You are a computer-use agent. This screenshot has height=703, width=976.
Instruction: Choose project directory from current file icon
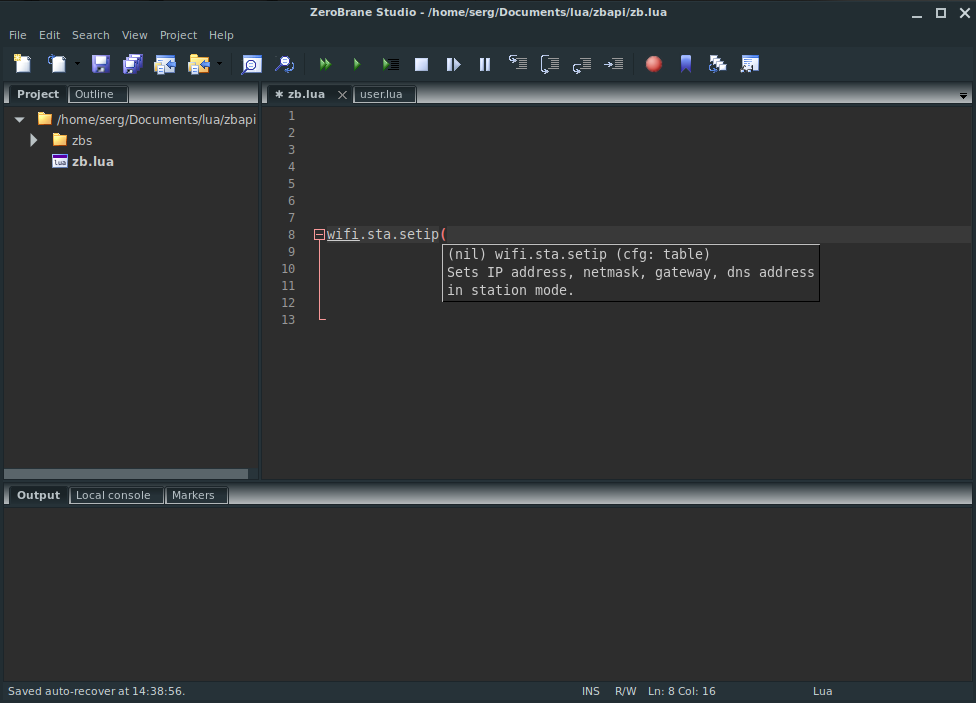coord(165,64)
